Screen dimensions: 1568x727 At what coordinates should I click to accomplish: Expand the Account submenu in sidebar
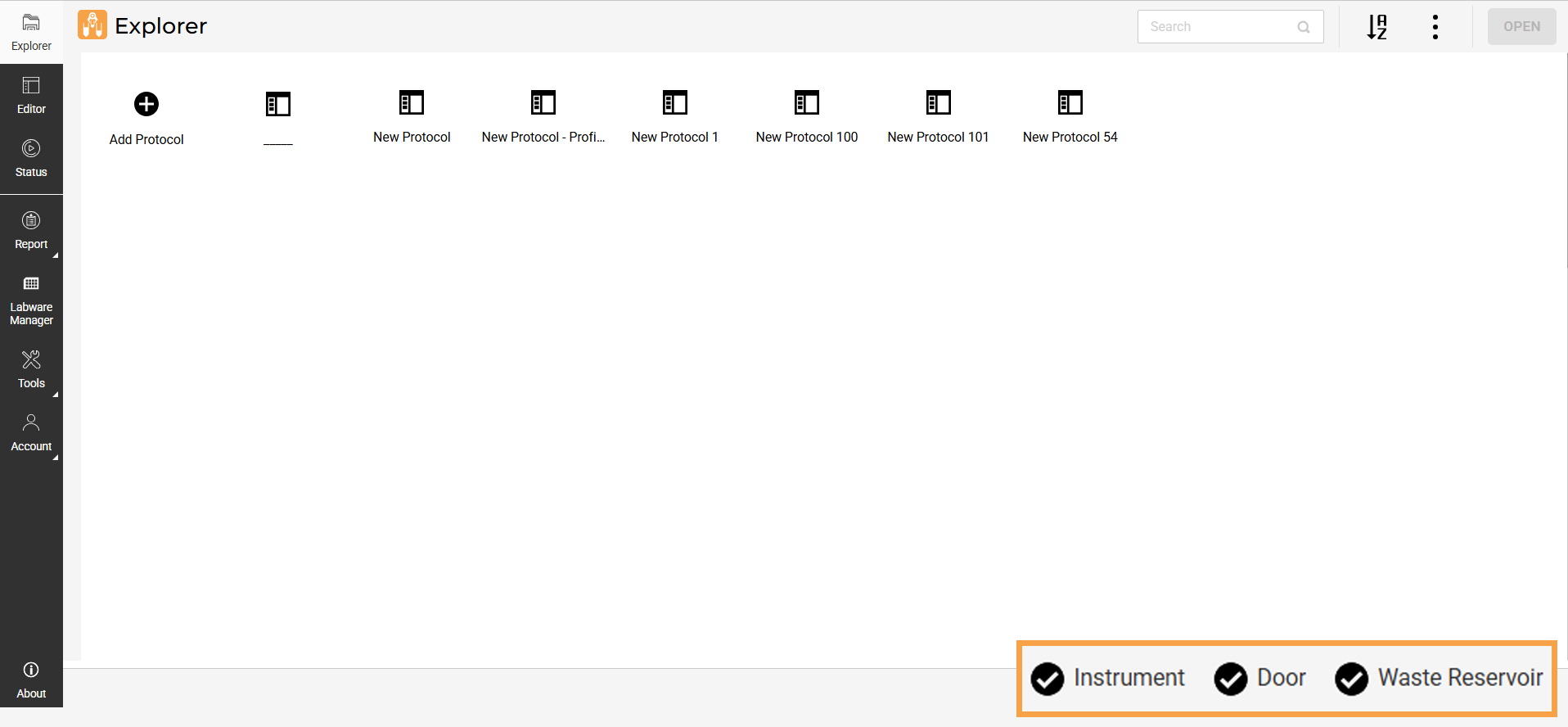pos(31,432)
